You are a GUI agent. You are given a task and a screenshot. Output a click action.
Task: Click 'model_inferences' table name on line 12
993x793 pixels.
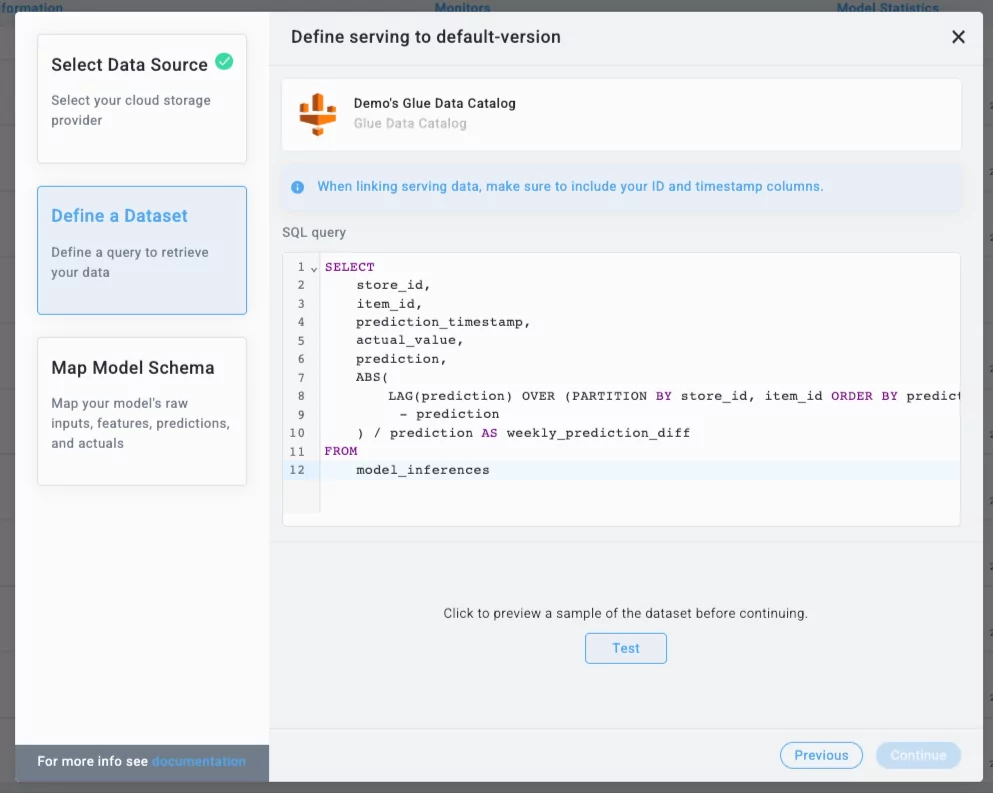(x=422, y=470)
